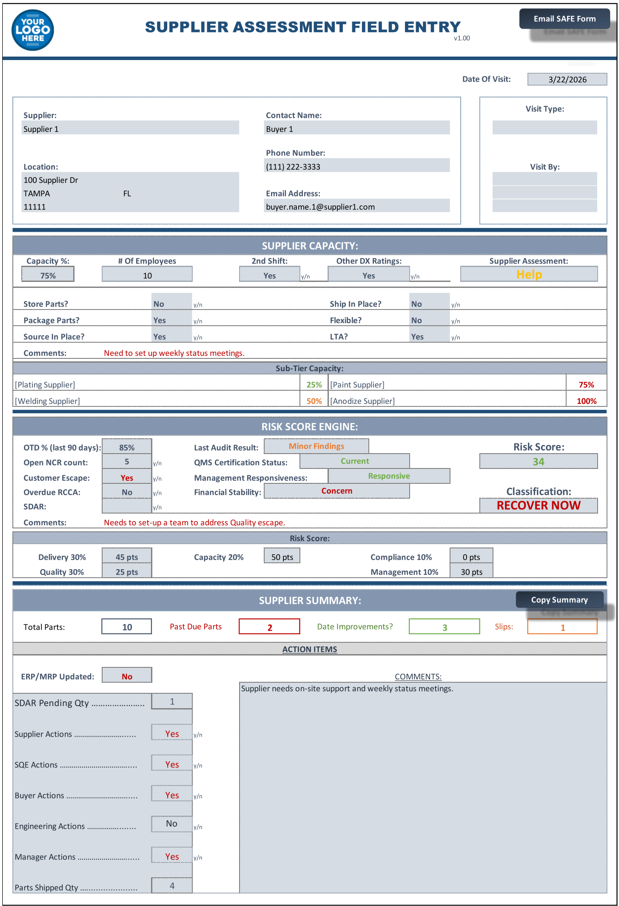Open the QMS Certification Status dropdown
This screenshot has width=619, height=906.
(x=354, y=461)
